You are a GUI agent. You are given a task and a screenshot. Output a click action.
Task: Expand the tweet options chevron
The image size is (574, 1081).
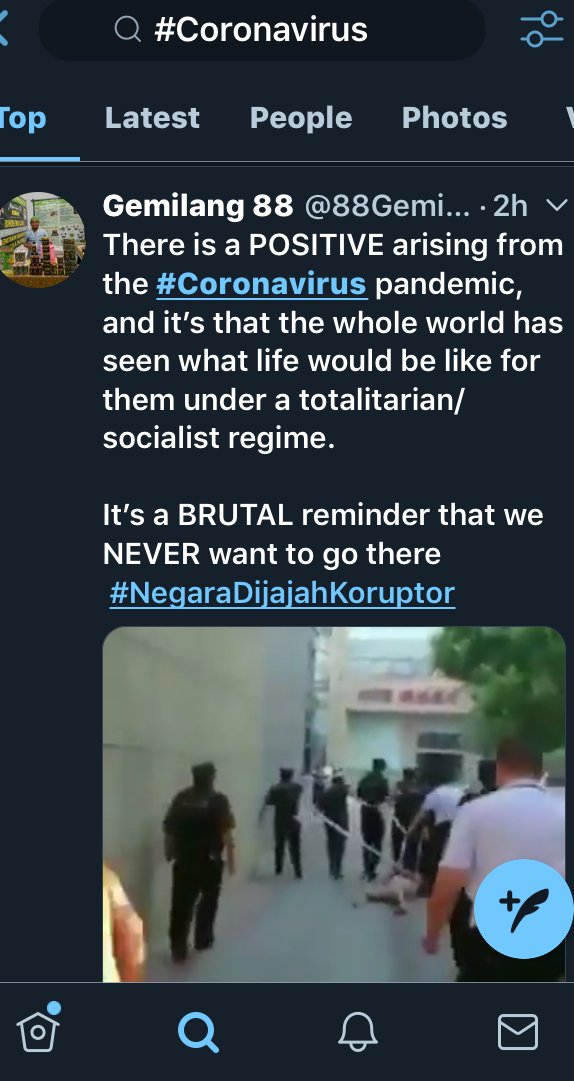click(555, 205)
